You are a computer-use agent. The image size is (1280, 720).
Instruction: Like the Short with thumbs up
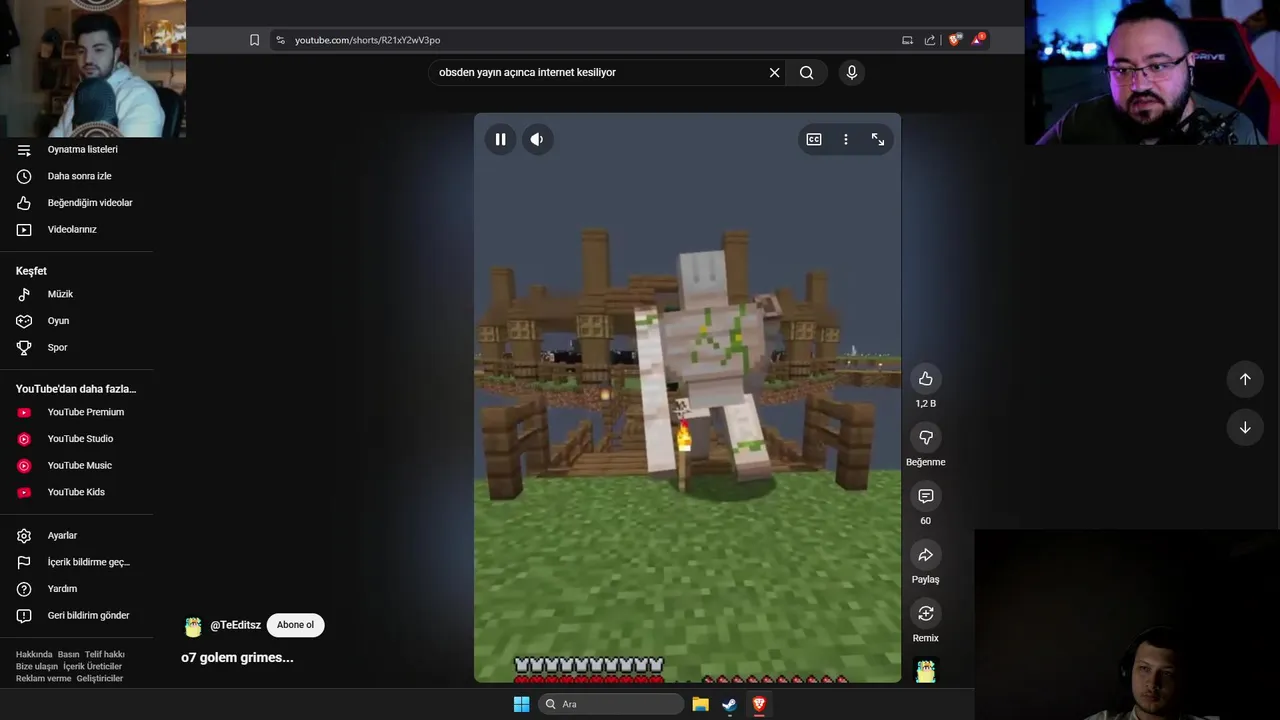926,378
